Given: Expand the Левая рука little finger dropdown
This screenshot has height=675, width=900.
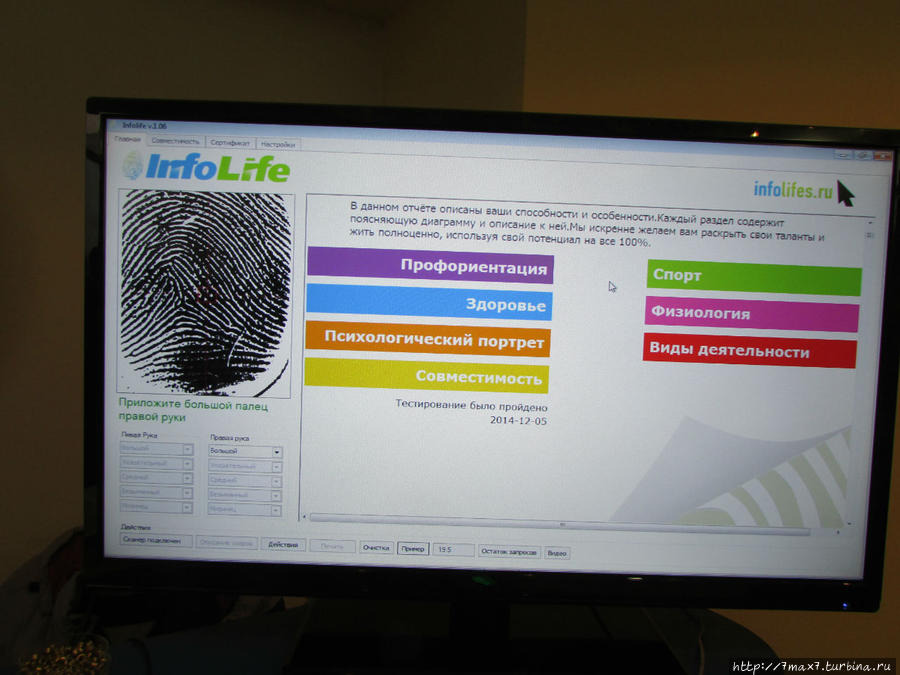Looking at the screenshot, I should [188, 507].
